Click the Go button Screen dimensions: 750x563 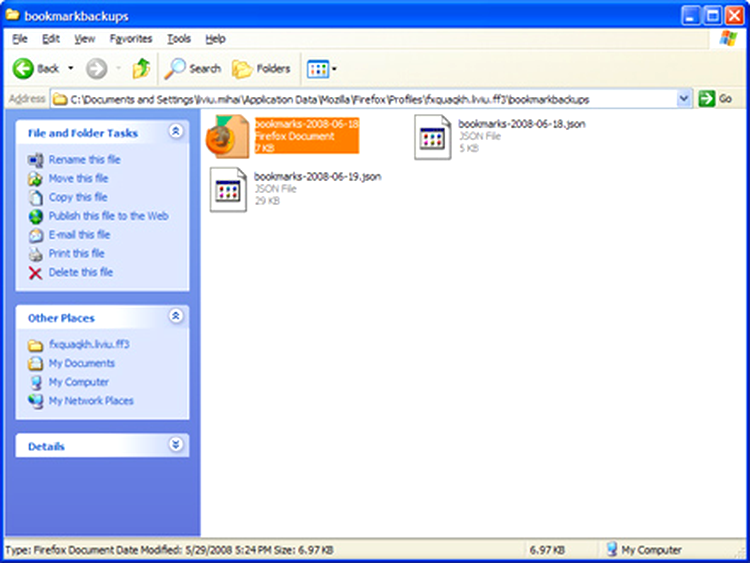coord(716,99)
